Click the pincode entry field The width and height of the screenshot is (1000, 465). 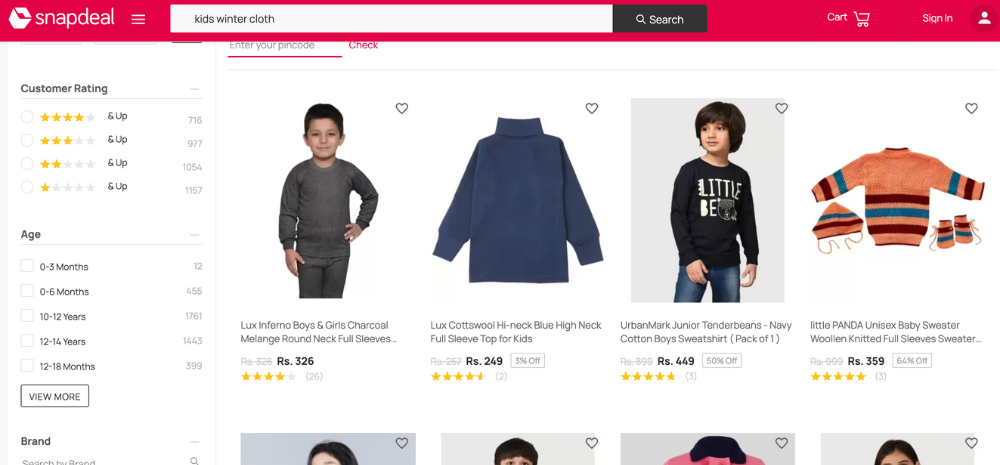pos(283,45)
